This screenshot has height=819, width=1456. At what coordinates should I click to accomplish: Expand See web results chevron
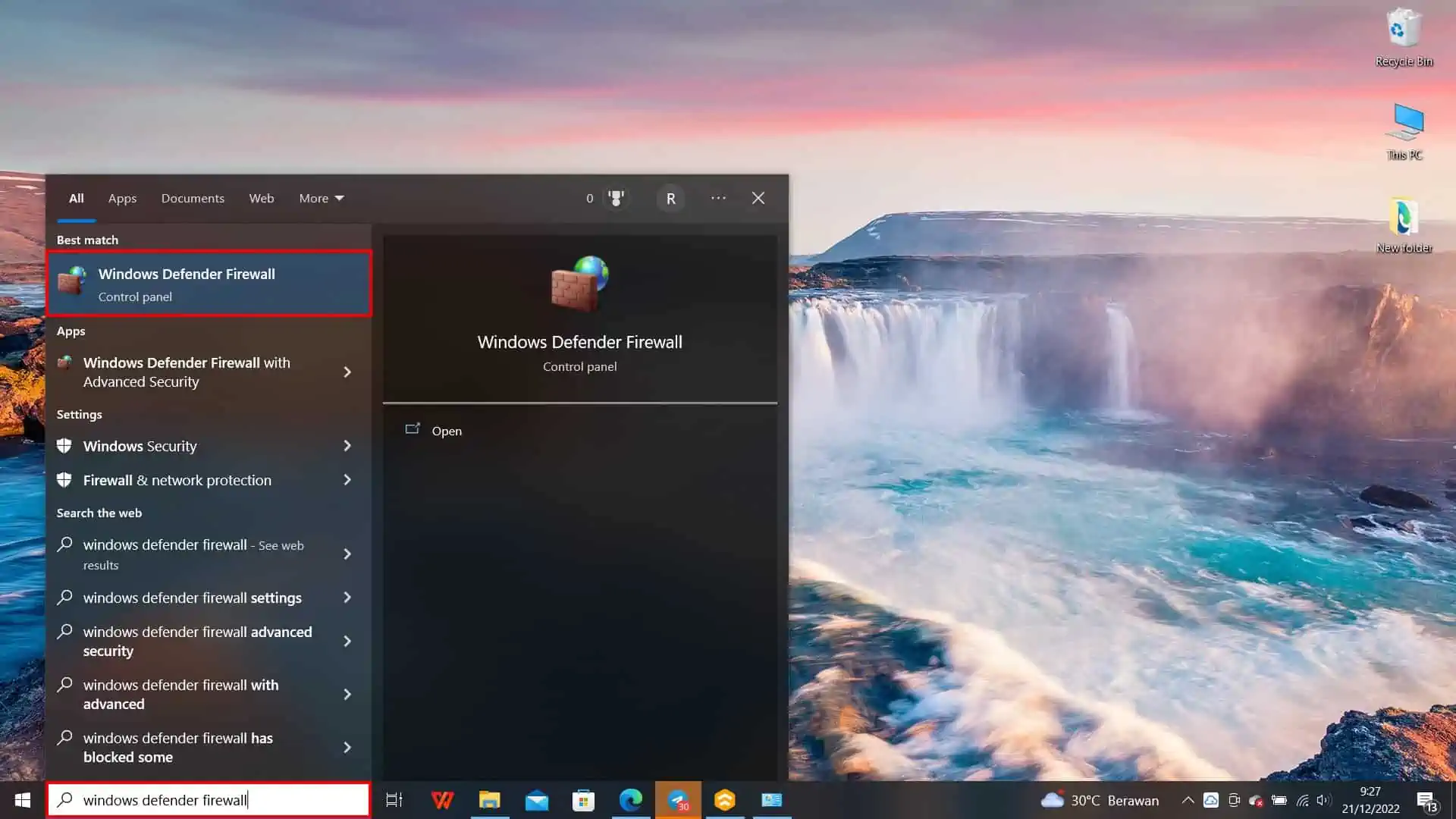point(347,554)
